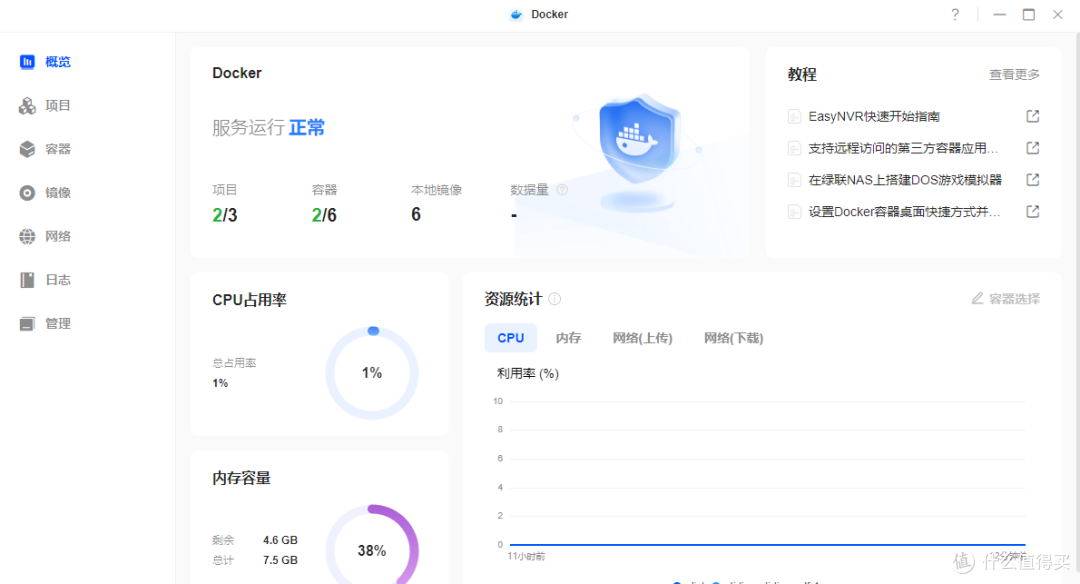The image size is (1080, 584).
Task: Open external link icon for 设置Docker容器桌面快捷方式 tutorial
Action: [x=1032, y=211]
